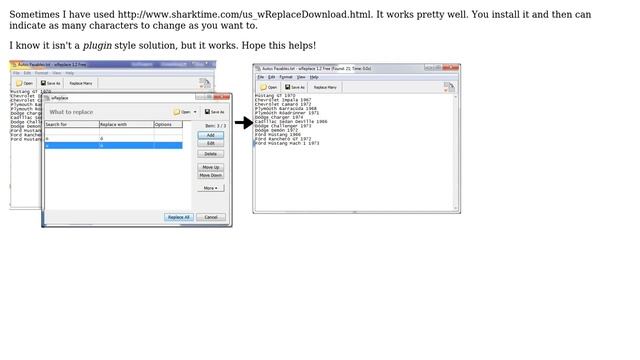
Task: Click the scroll-up arrow in right window
Action: (x=456, y=97)
